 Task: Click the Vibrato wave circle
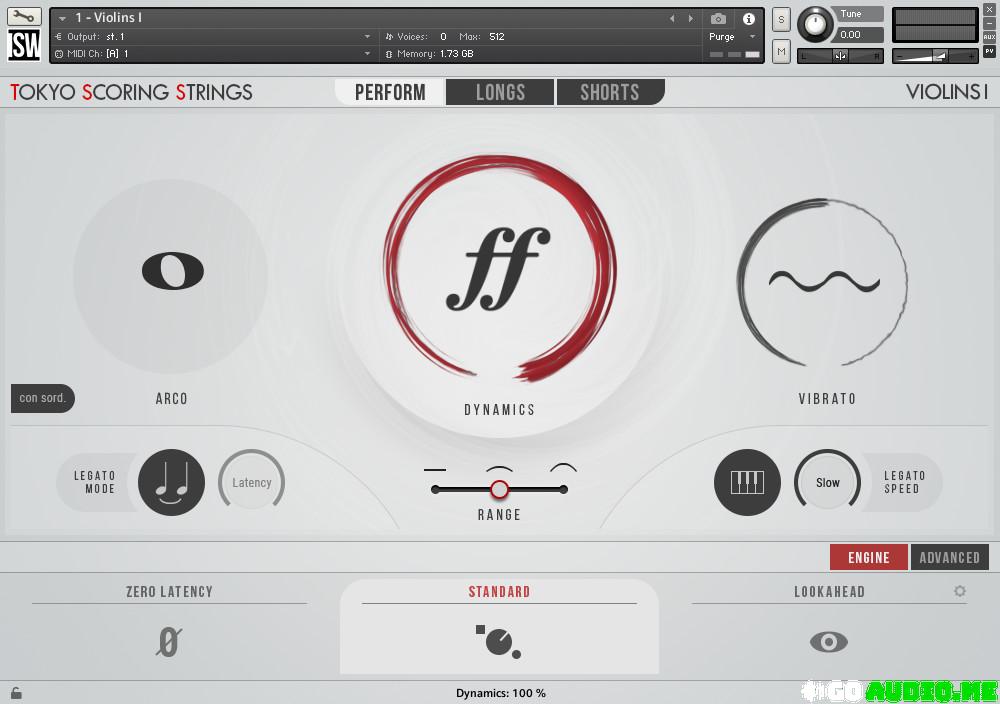[823, 282]
